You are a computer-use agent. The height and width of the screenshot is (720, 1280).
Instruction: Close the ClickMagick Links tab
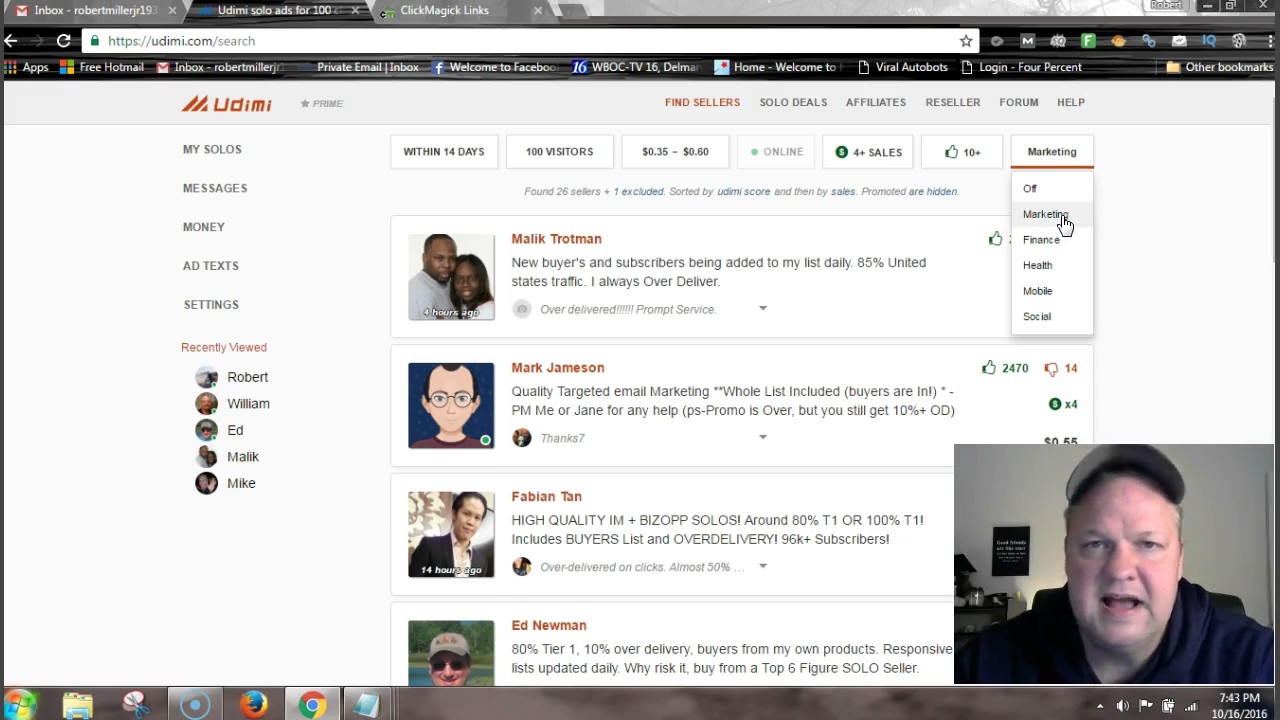click(x=538, y=11)
